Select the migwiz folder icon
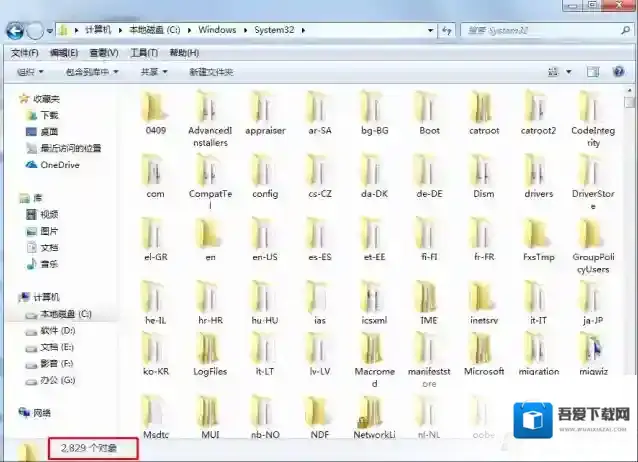 [x=592, y=348]
